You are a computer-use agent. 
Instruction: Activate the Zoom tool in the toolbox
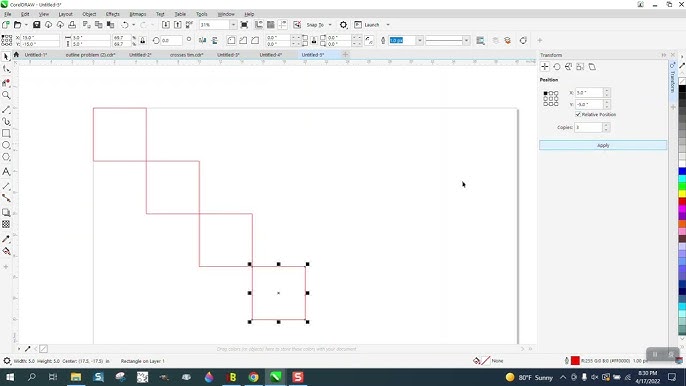6,95
